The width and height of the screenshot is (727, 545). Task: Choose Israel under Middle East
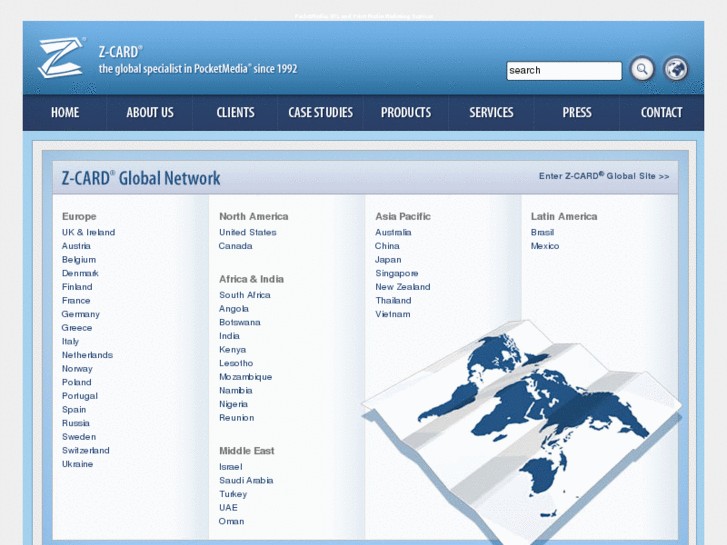pyautogui.click(x=230, y=467)
